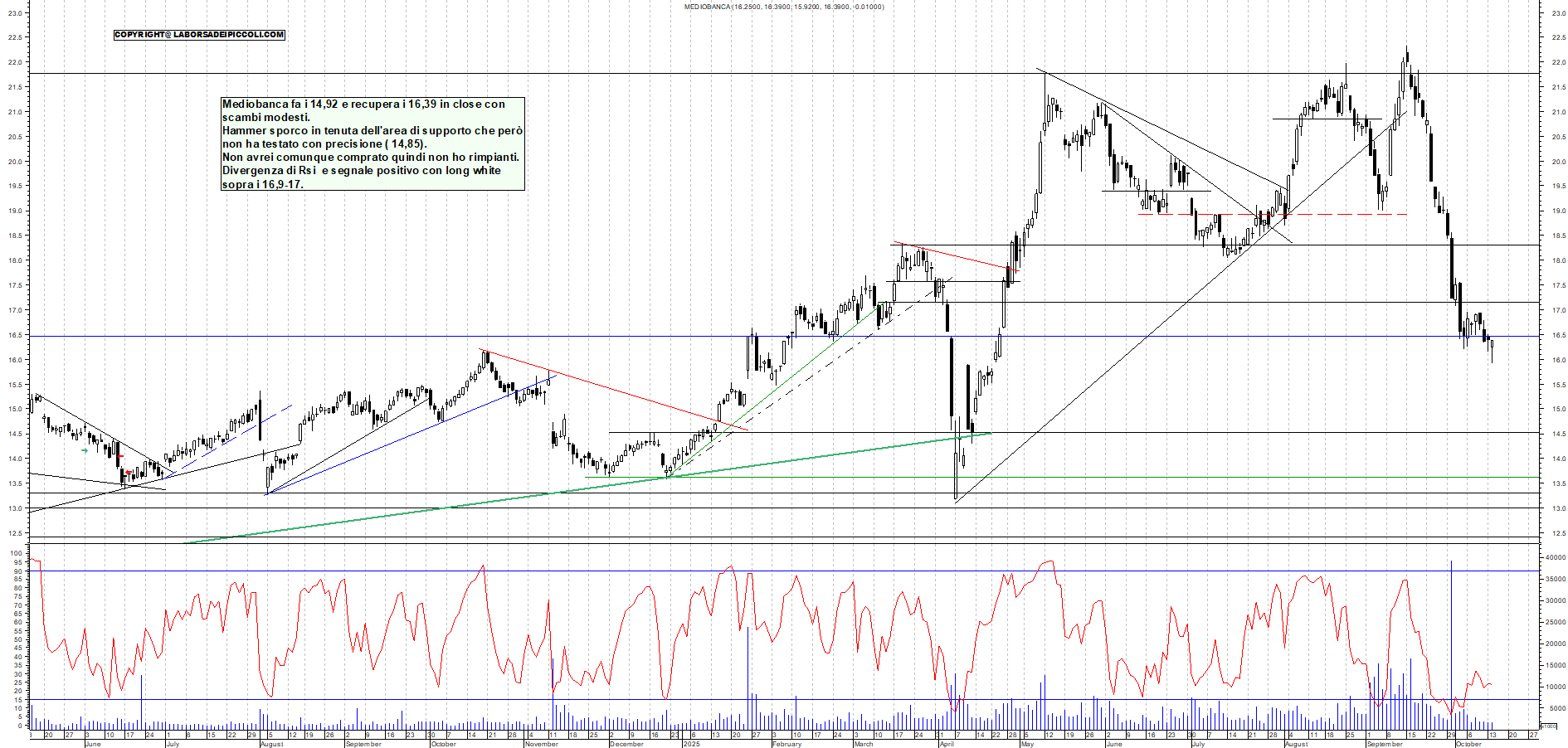The image size is (1568, 748).
Task: Click the 40000 volume label on right scale
Action: click(x=1553, y=558)
